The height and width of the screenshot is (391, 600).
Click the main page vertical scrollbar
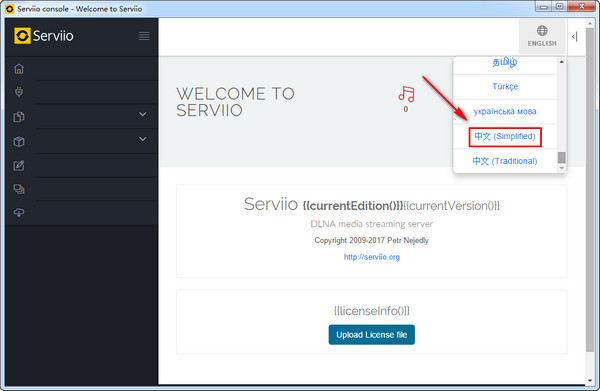click(x=590, y=189)
